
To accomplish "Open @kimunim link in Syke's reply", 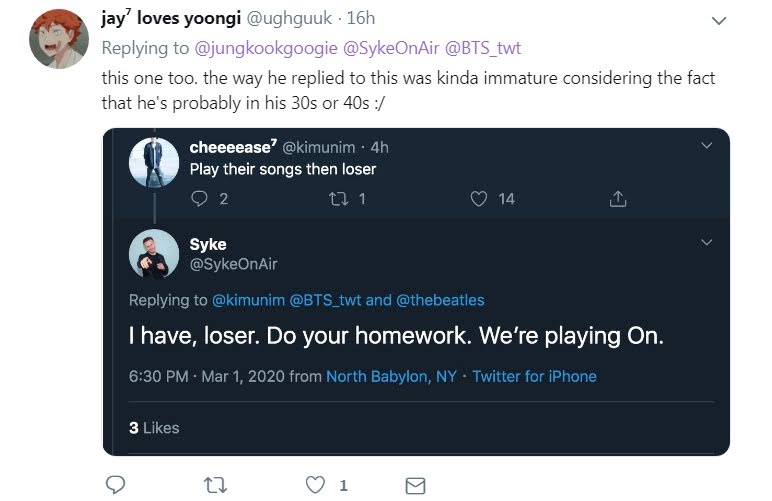I will (x=247, y=300).
